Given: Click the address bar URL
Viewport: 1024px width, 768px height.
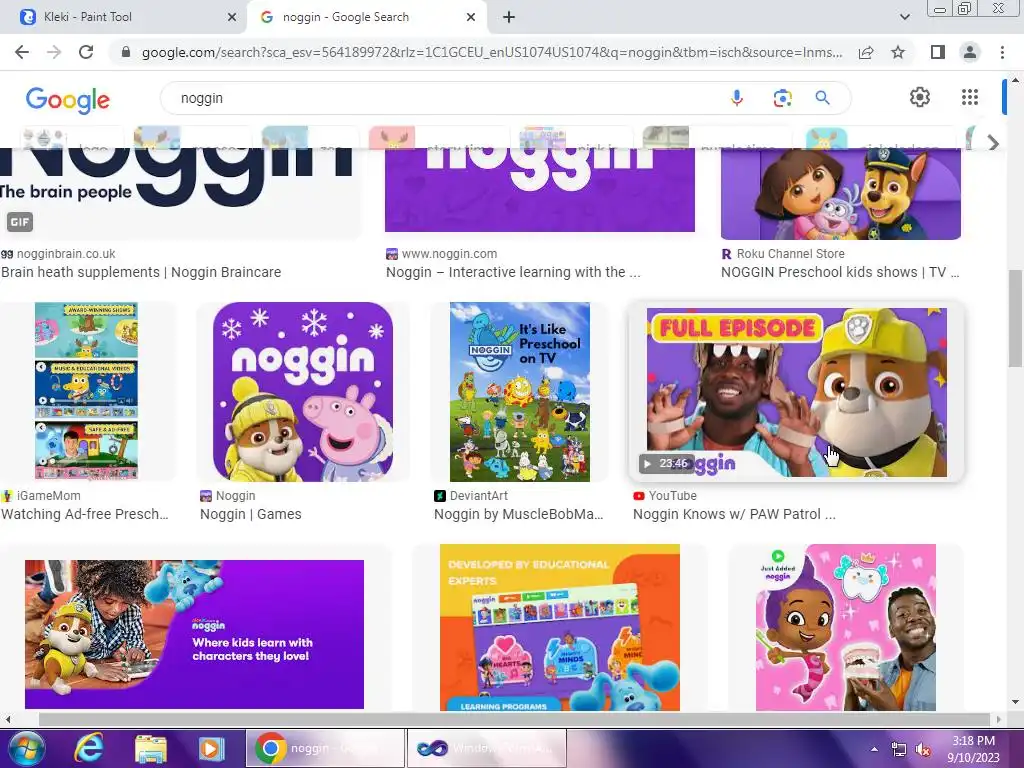Looking at the screenshot, I should point(492,52).
